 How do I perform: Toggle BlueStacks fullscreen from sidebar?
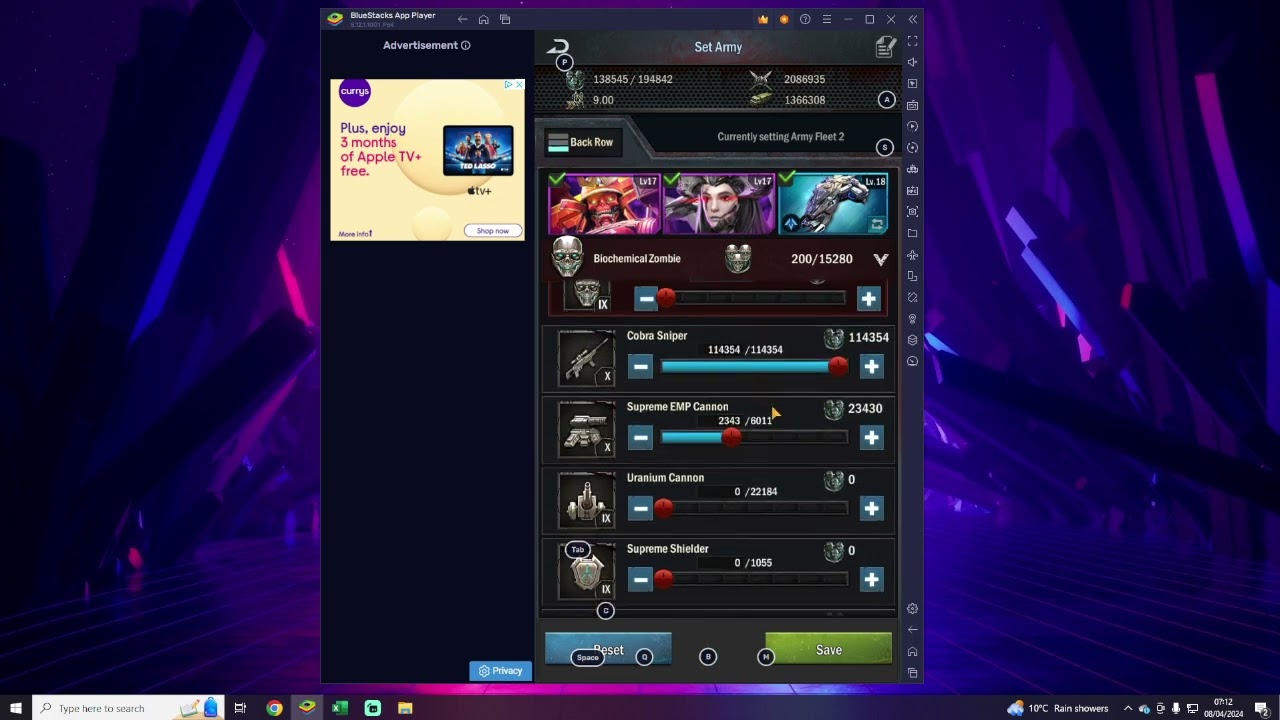point(912,41)
